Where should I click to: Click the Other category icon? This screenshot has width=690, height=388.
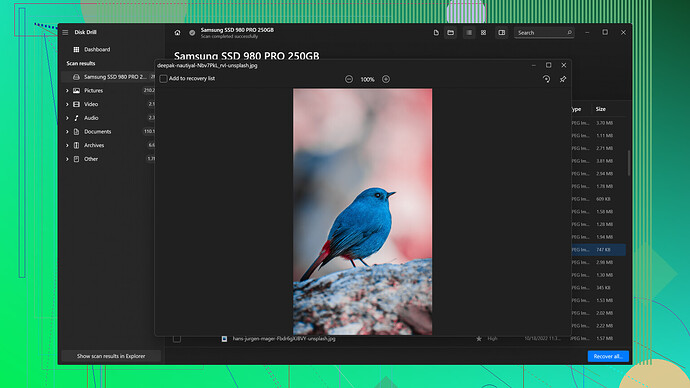[77, 159]
